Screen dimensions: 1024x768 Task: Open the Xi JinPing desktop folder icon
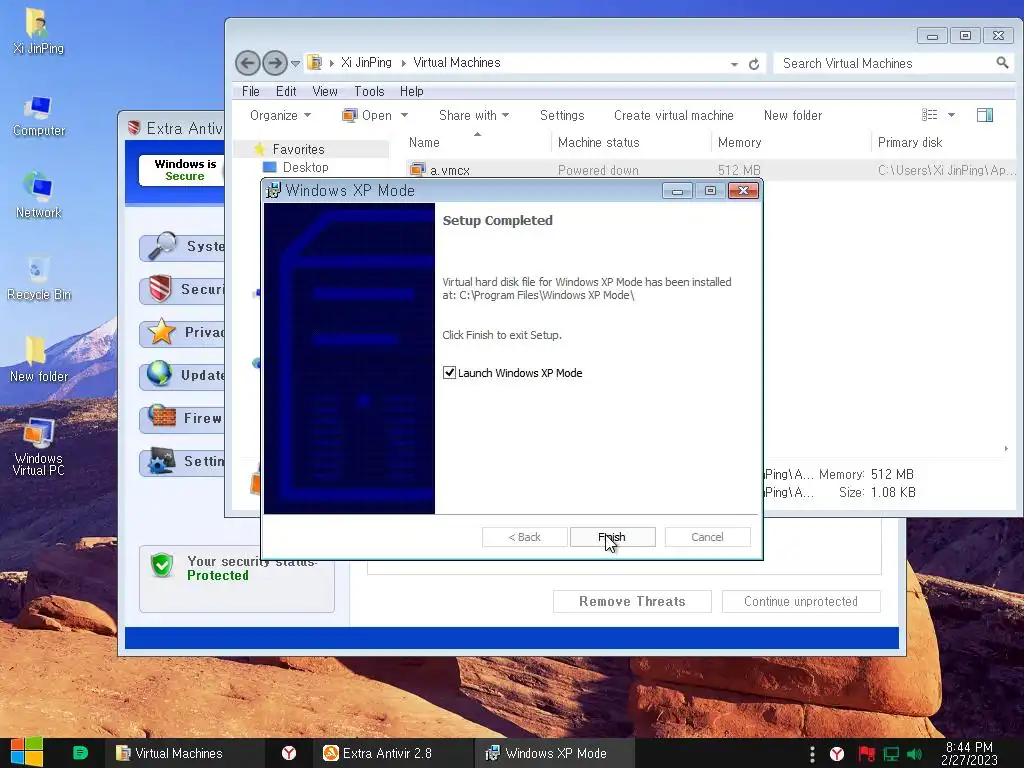[38, 31]
